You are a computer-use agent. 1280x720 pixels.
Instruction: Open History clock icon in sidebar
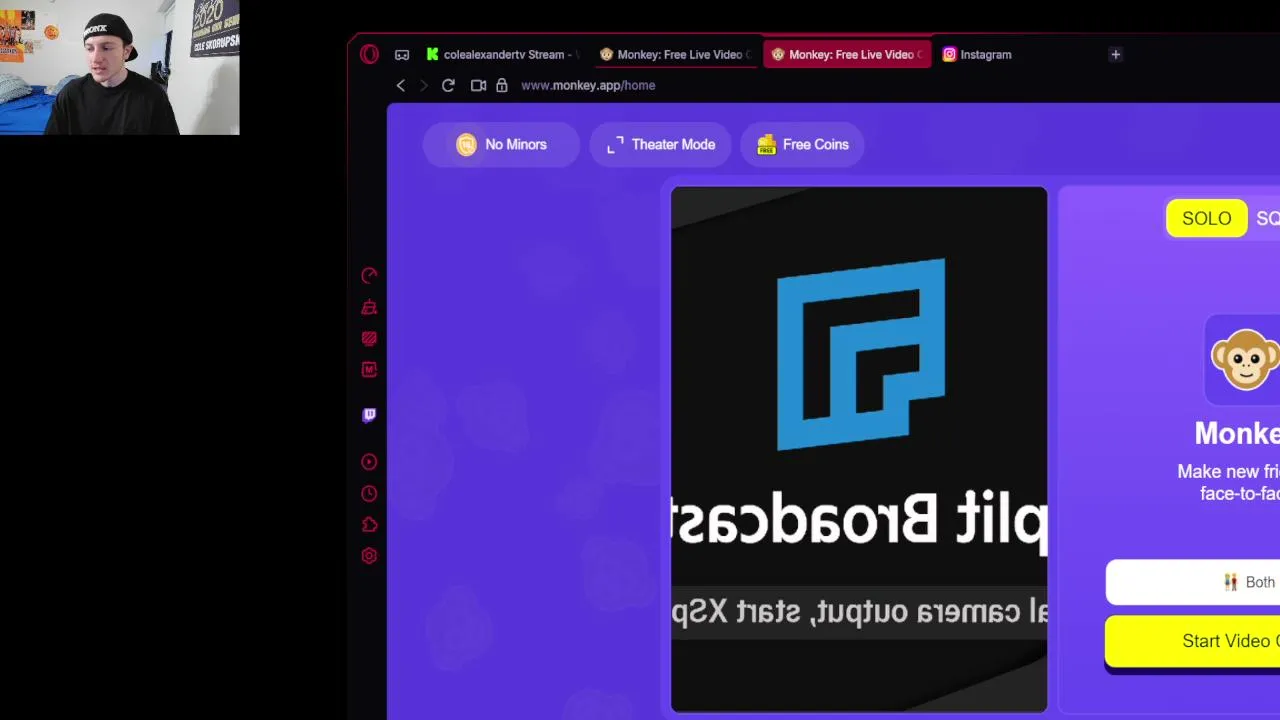pyautogui.click(x=369, y=494)
